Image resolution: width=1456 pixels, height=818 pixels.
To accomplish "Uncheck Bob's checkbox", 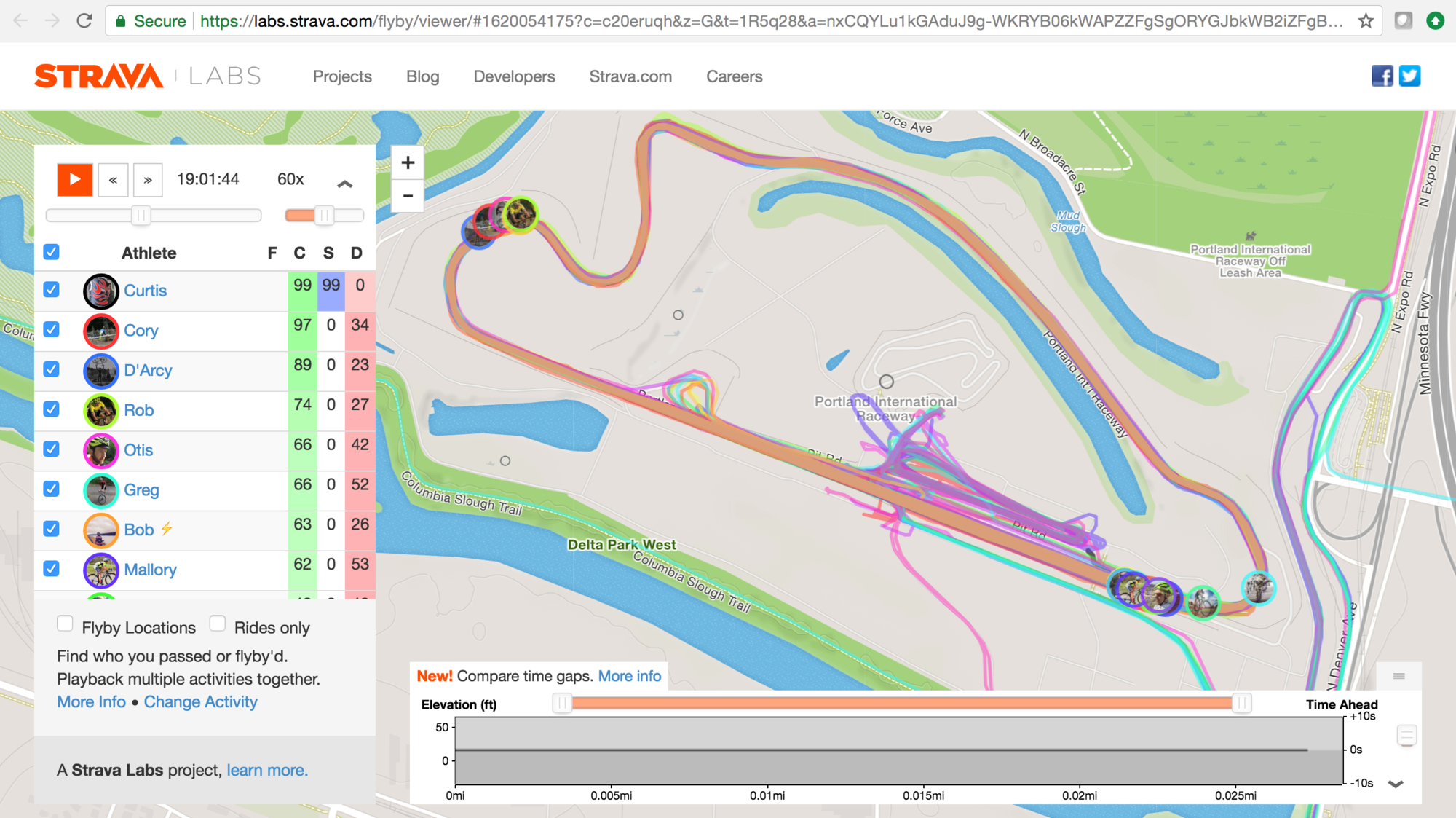I will coord(51,528).
